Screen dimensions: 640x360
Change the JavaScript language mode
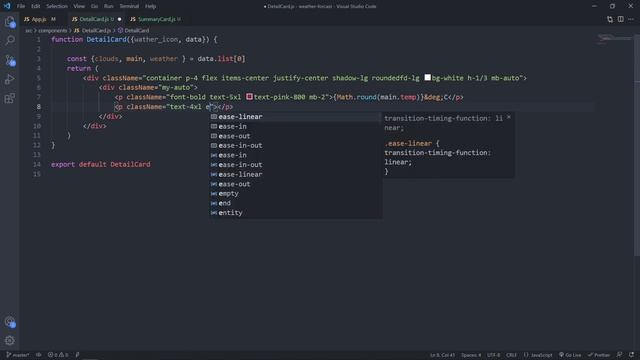[x=538, y=355]
